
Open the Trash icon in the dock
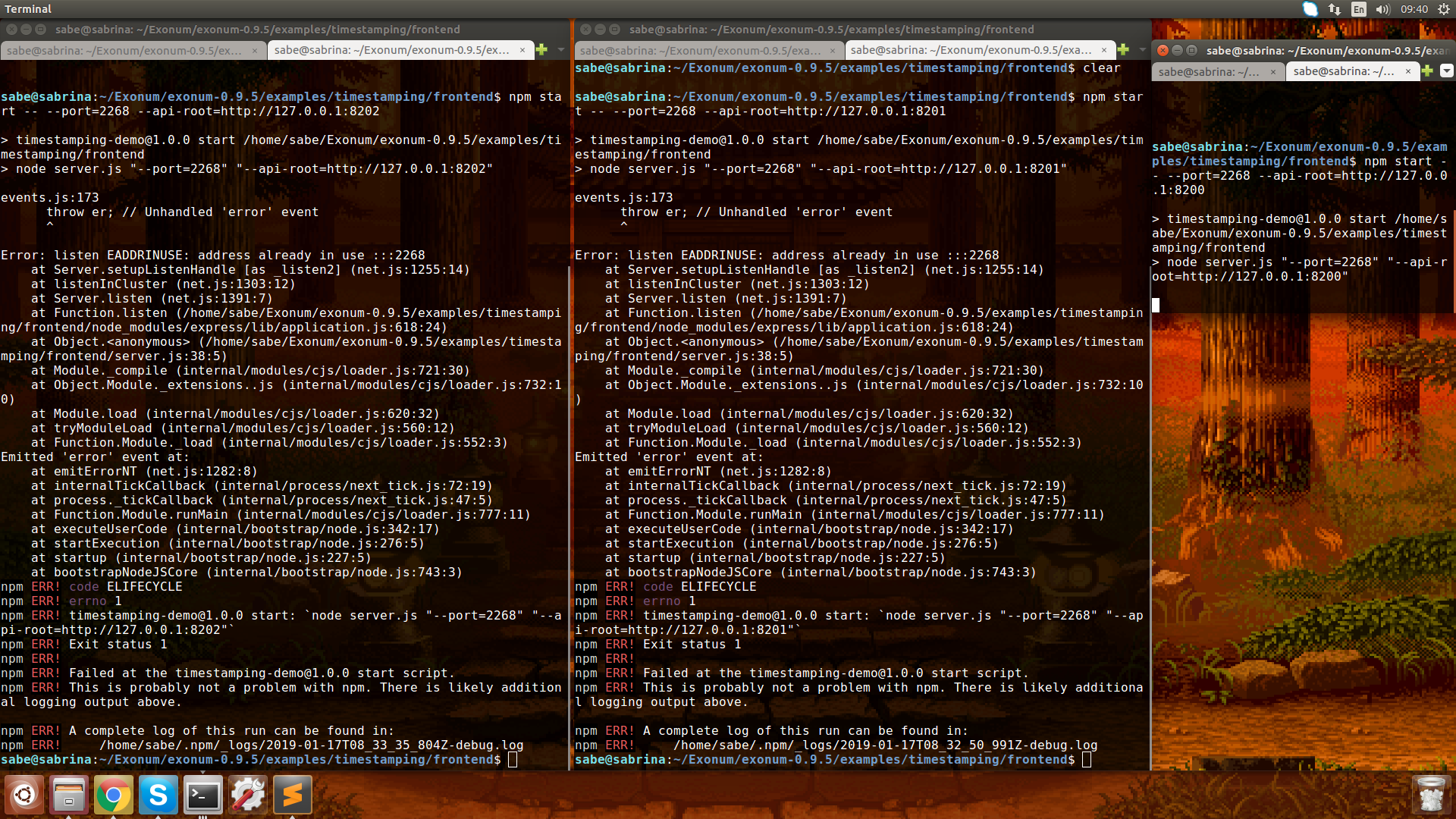tap(1431, 795)
